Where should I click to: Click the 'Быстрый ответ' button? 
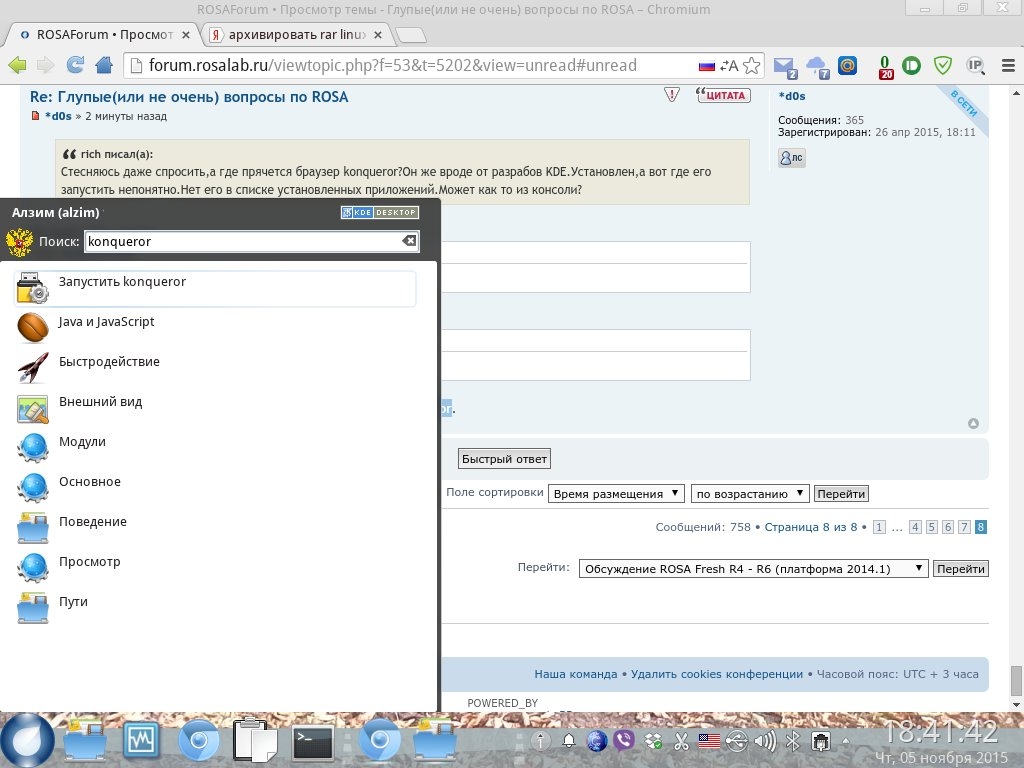point(504,459)
